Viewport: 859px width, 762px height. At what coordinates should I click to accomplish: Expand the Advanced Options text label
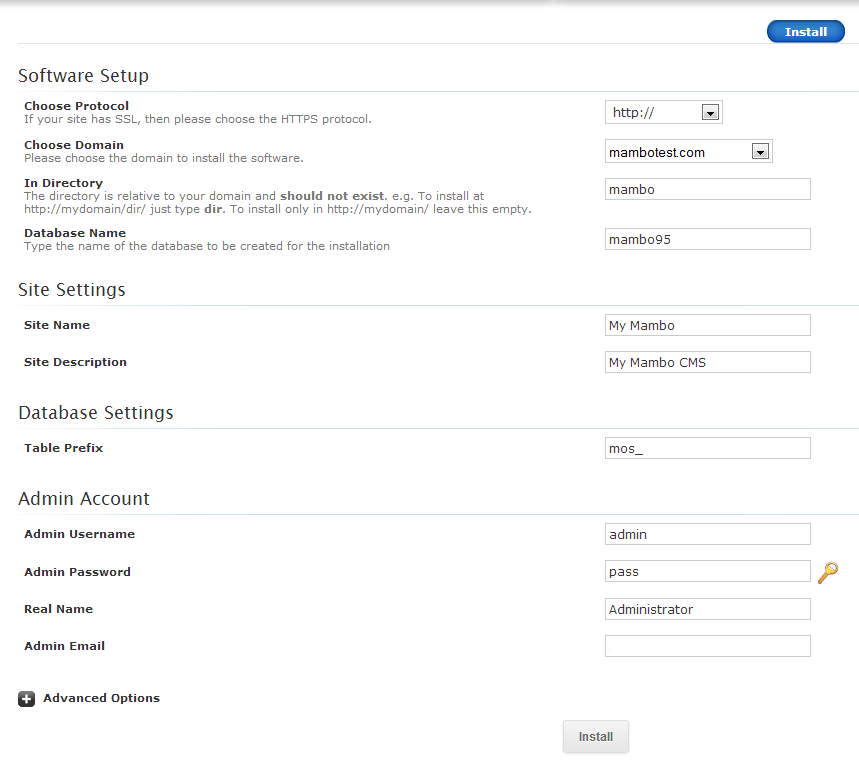click(101, 698)
